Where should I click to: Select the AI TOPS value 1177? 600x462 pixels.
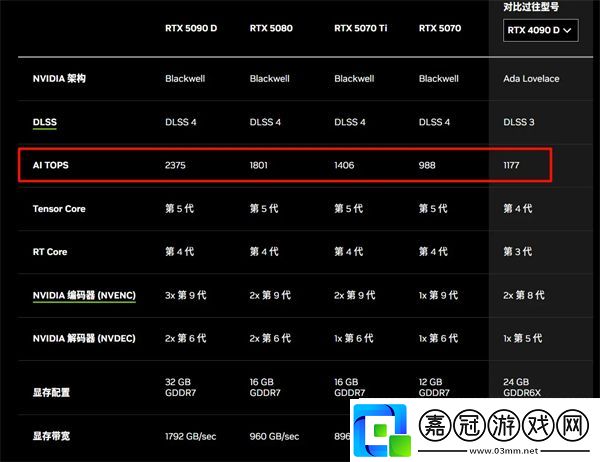(511, 165)
